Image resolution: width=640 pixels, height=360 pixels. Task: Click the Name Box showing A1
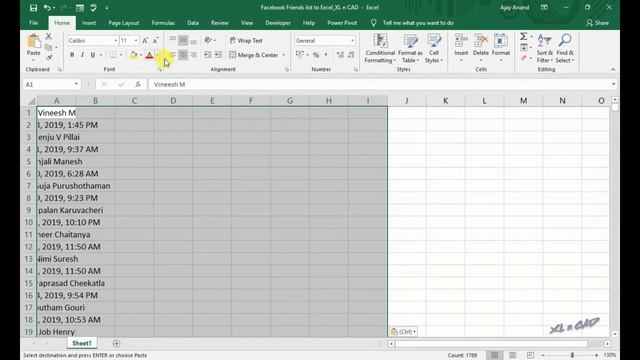pos(51,84)
